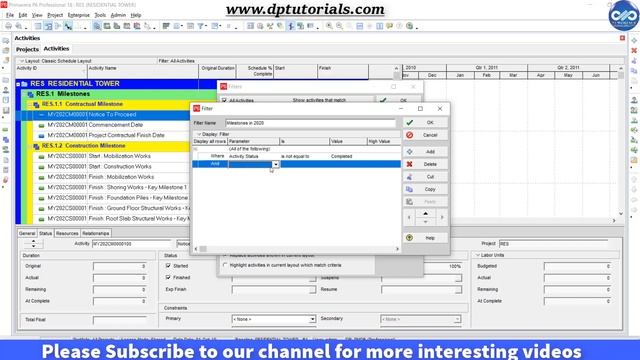The height and width of the screenshot is (360, 640).
Task: Open the File menu
Action: 10,15
